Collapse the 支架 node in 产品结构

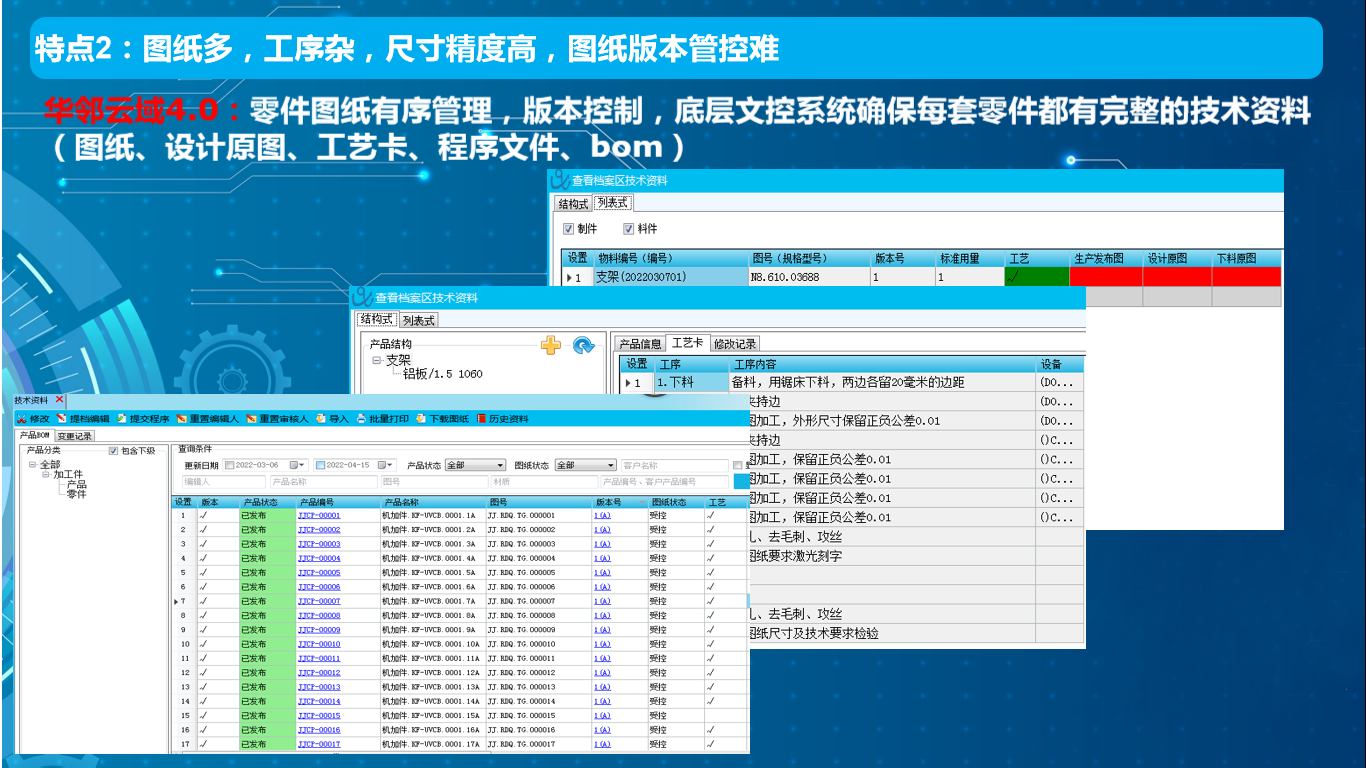377,360
